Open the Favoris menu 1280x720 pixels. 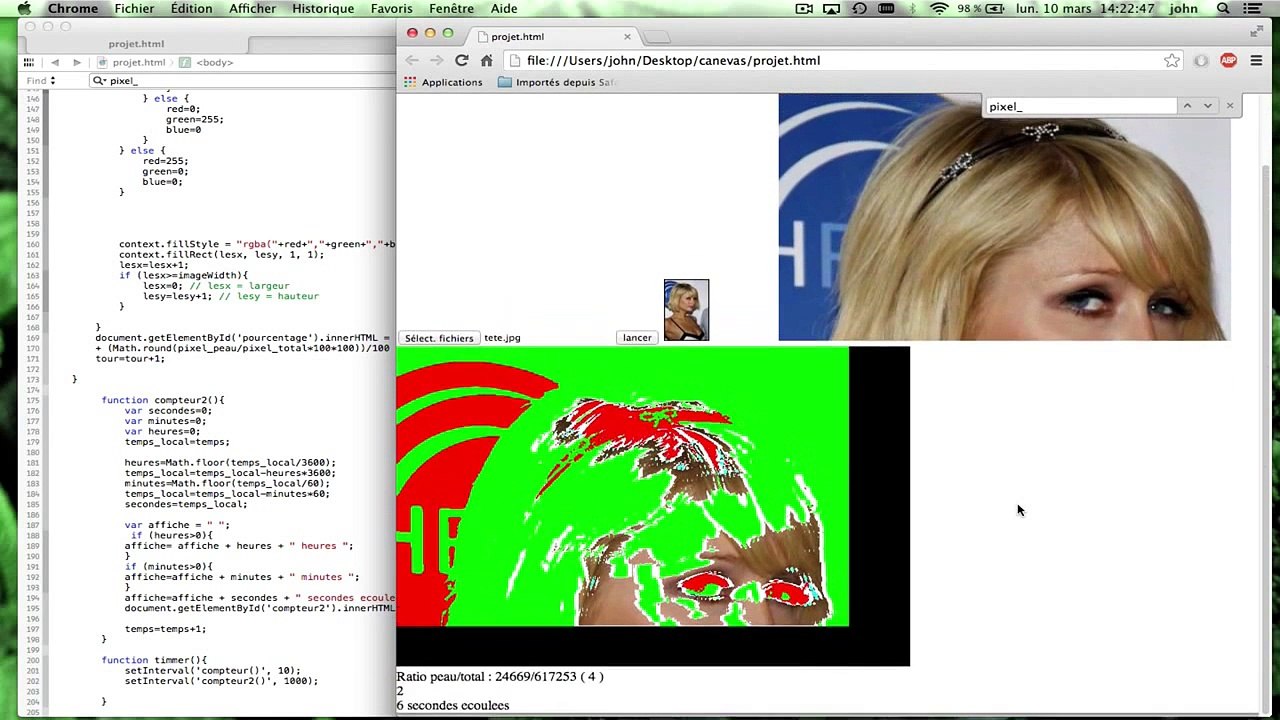392,9
